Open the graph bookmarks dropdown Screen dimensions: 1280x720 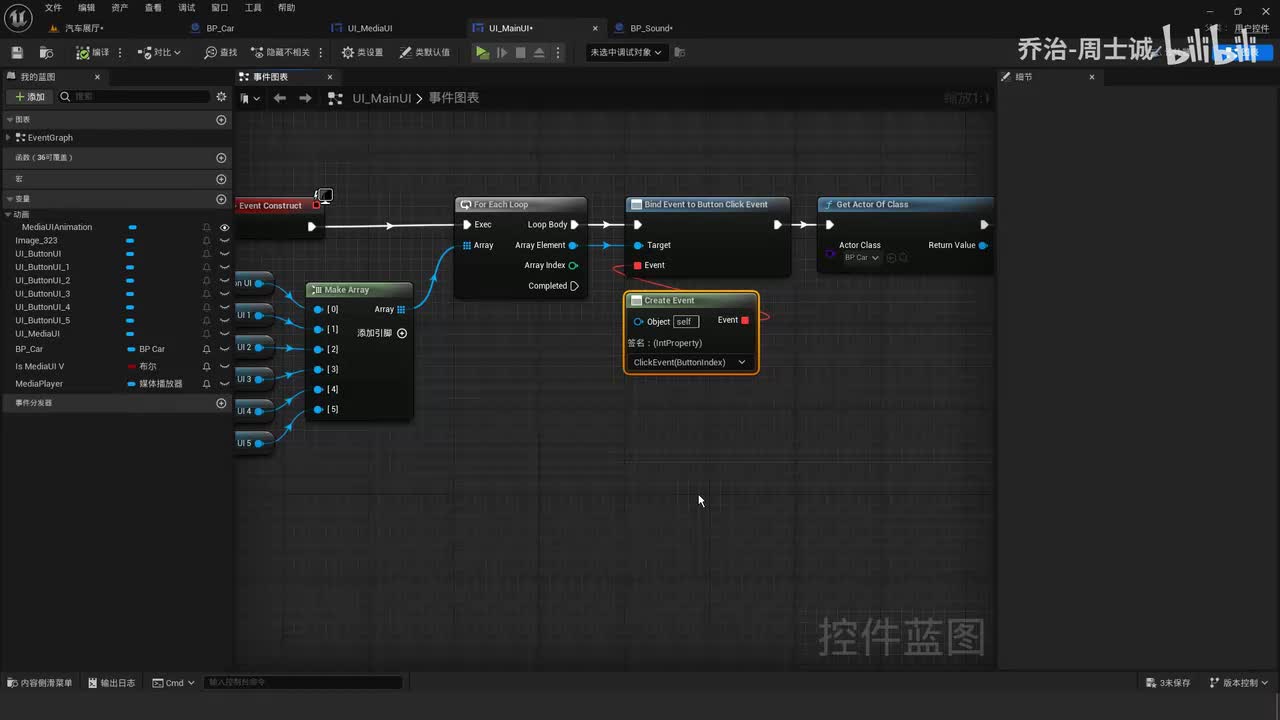(251, 98)
